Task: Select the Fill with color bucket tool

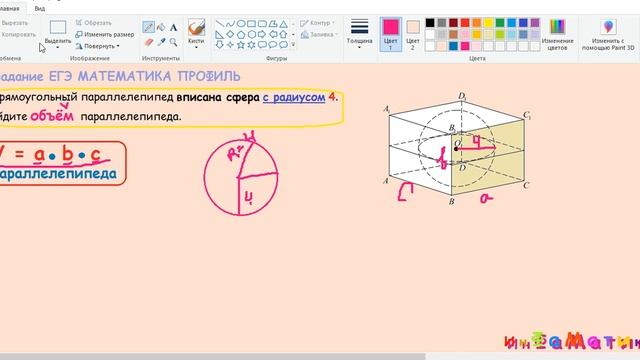Action: (x=161, y=27)
